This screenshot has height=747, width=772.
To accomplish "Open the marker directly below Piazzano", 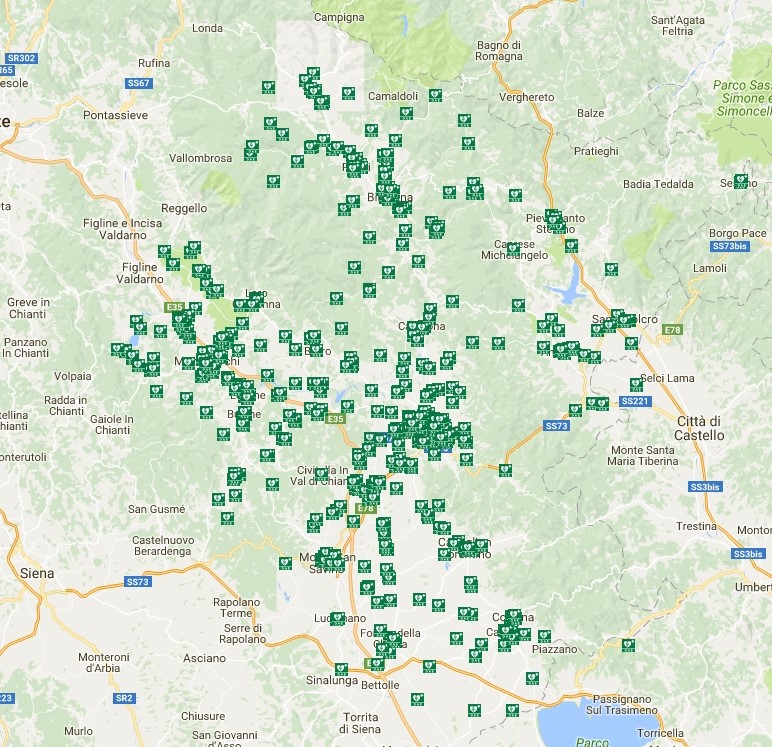I will [532, 678].
